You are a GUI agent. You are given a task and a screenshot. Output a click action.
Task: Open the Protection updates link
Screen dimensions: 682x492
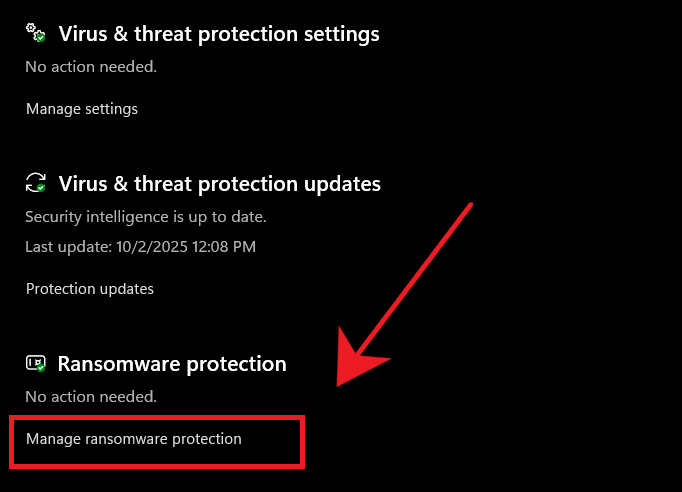90,289
